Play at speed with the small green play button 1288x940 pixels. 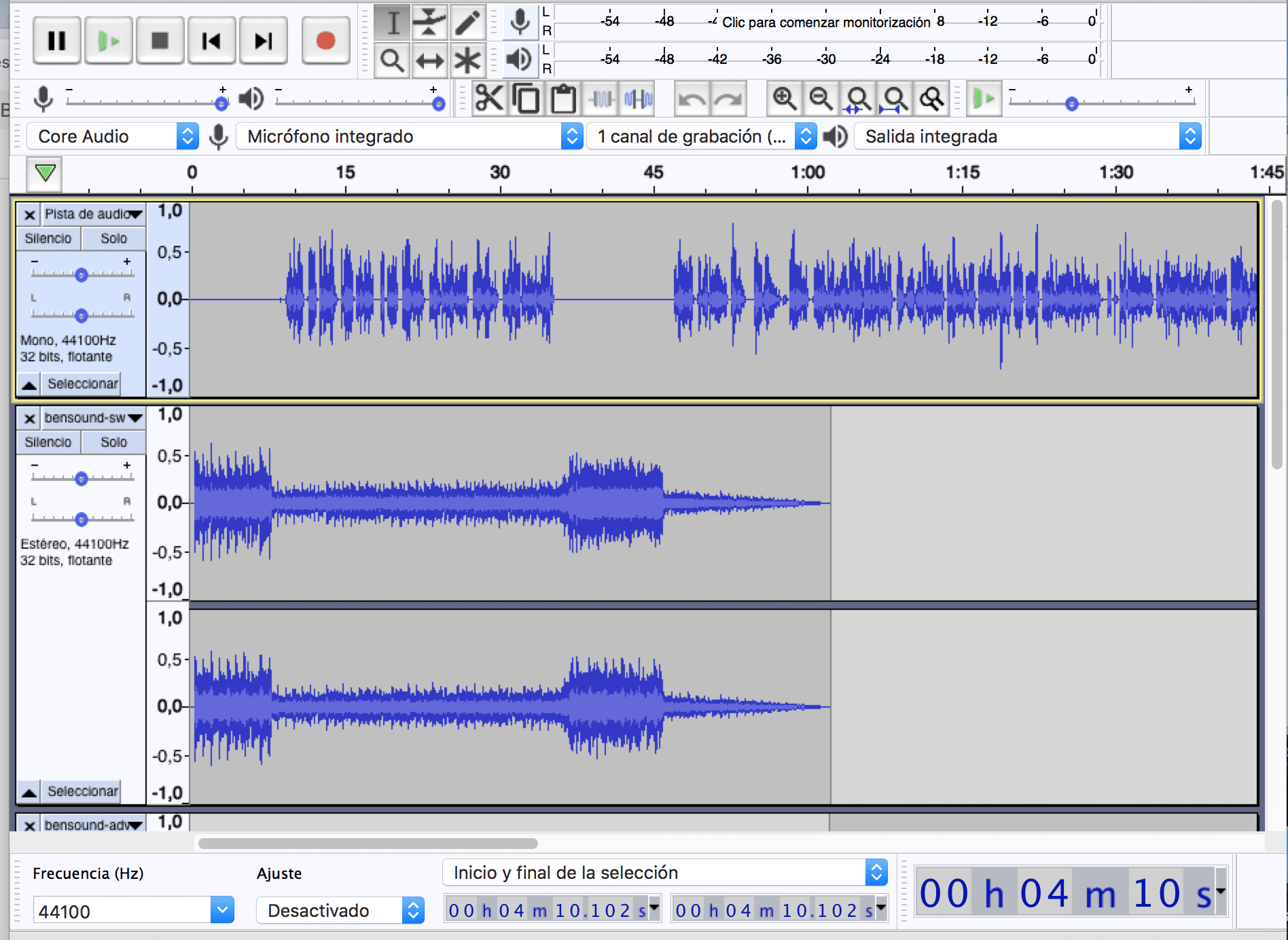tap(983, 99)
